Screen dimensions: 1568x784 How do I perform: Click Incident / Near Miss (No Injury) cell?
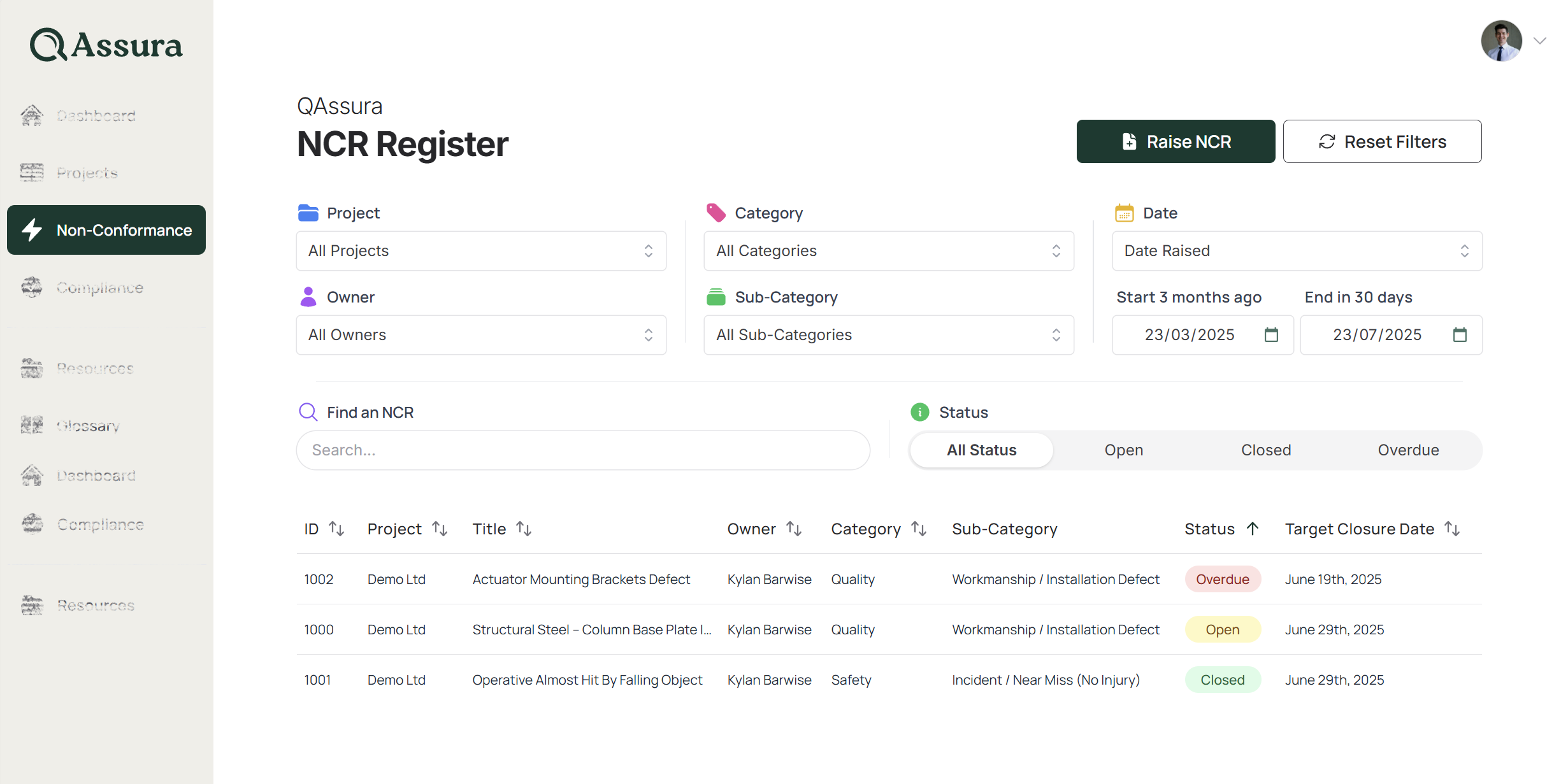pos(1046,680)
